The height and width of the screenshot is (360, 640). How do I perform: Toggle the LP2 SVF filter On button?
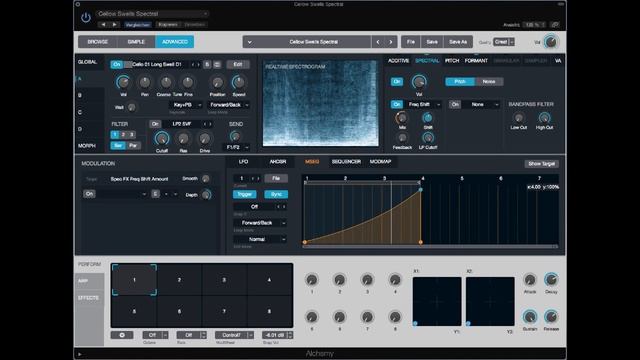click(x=155, y=124)
